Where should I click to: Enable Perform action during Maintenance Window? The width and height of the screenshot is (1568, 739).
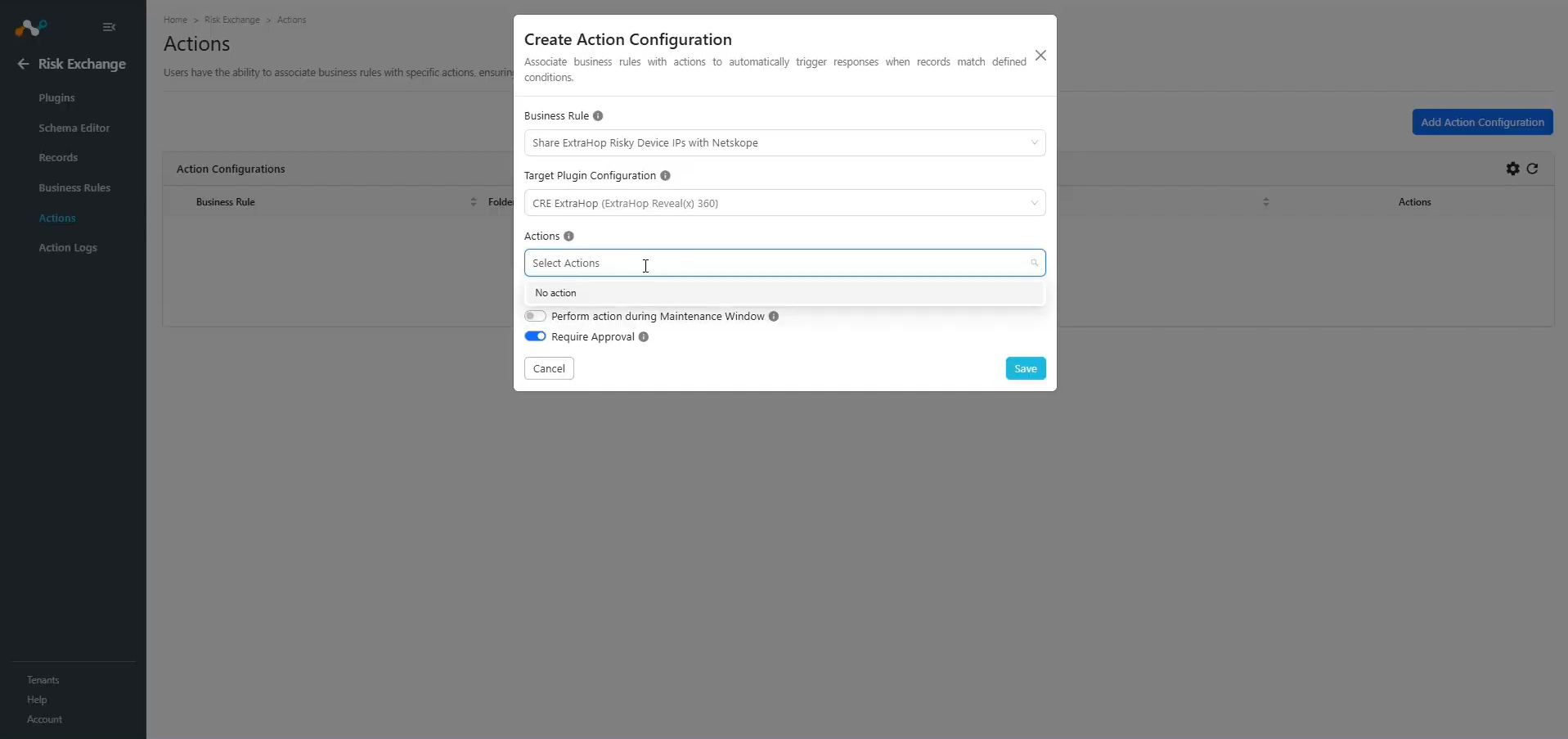click(x=535, y=316)
